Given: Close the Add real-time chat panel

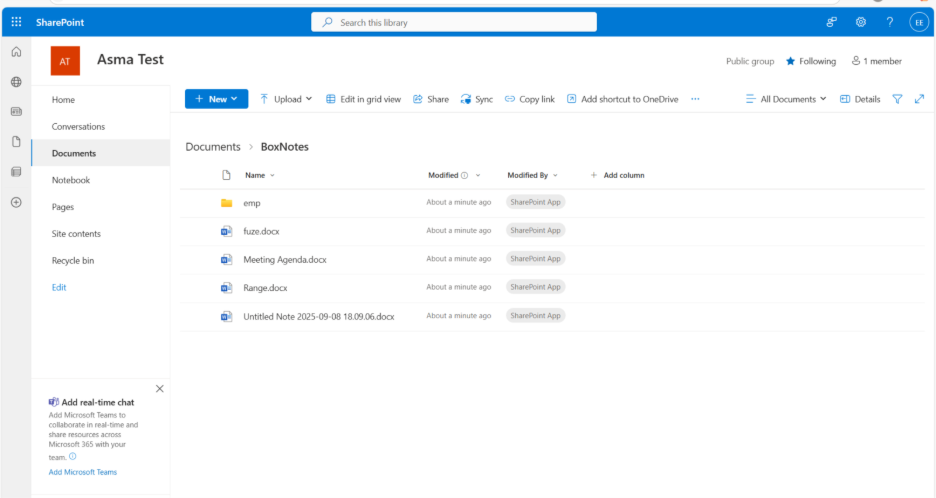Looking at the screenshot, I should tap(159, 389).
